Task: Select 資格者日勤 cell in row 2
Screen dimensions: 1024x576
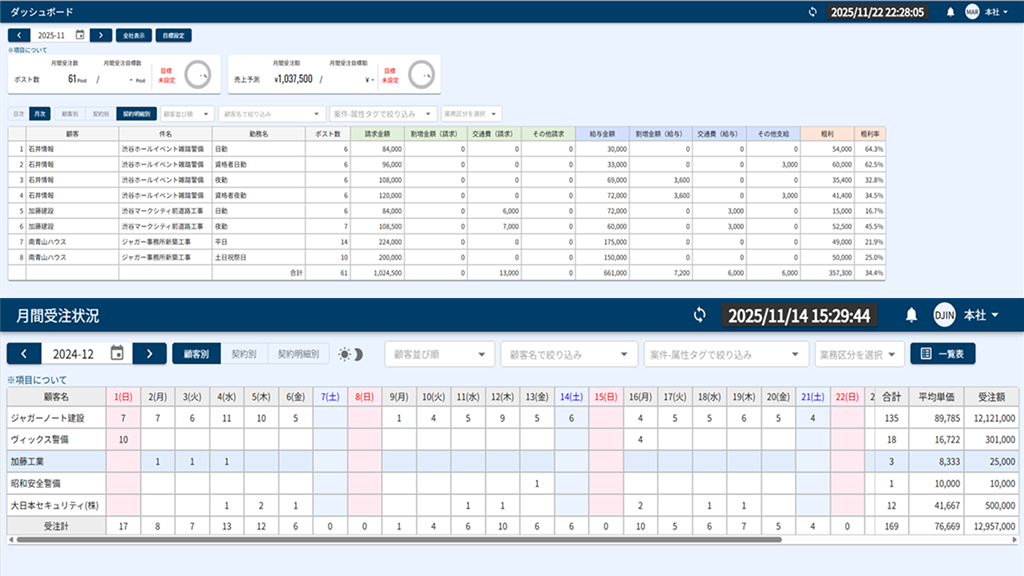Action: [x=259, y=165]
